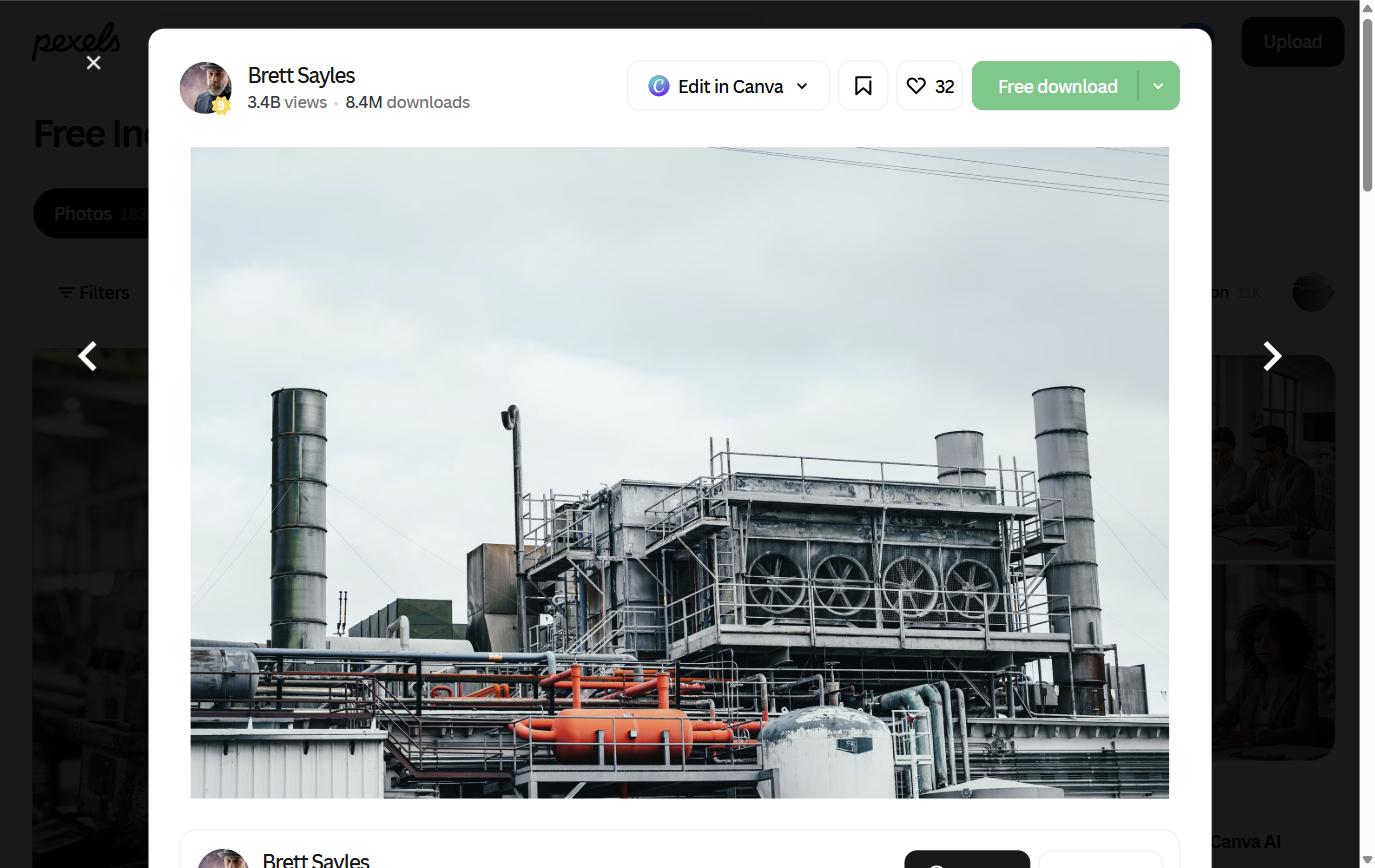This screenshot has width=1375, height=868.
Task: Go to the previous photo
Action: (88, 356)
